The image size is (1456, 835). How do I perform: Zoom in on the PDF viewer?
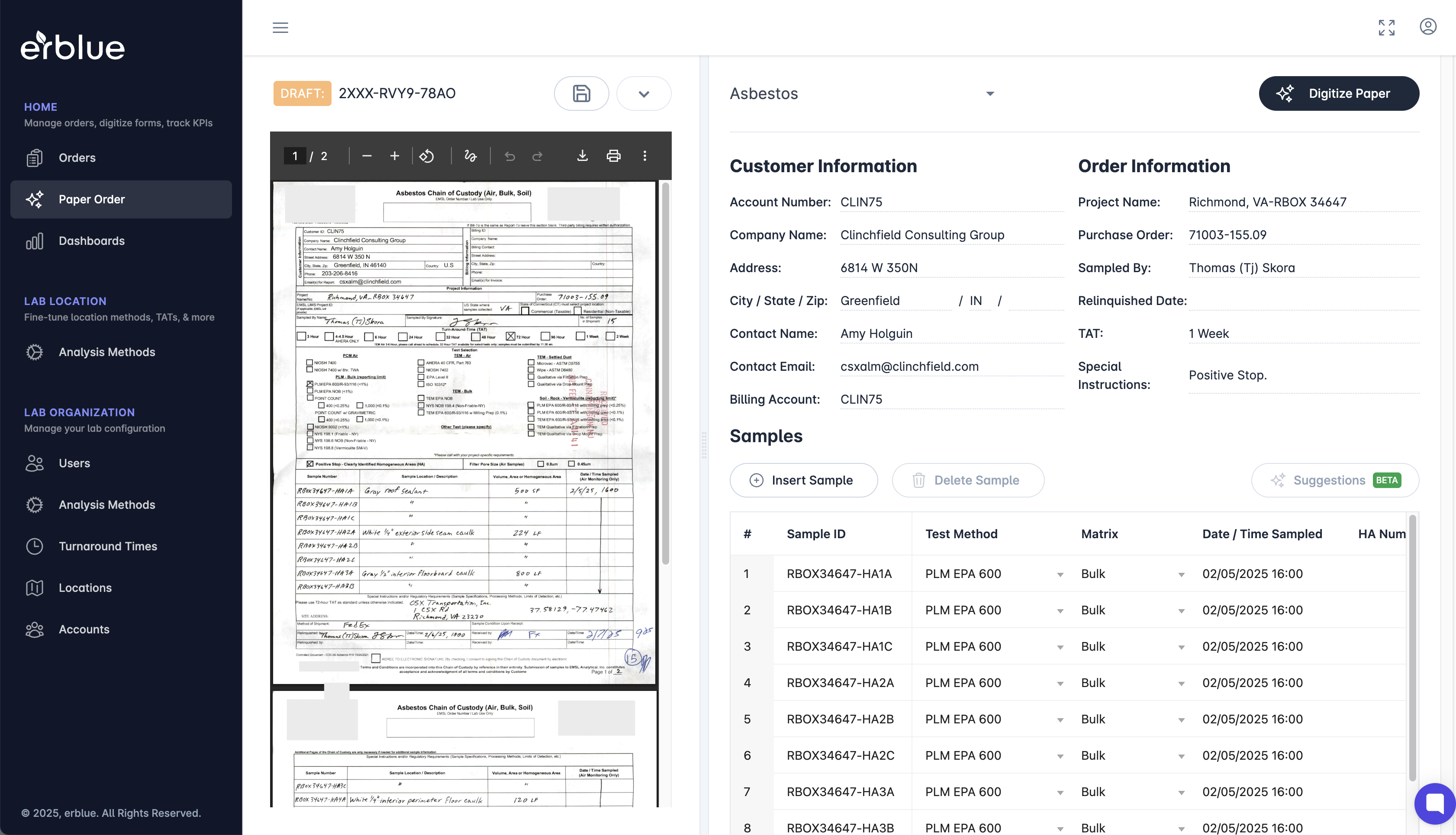(x=395, y=156)
